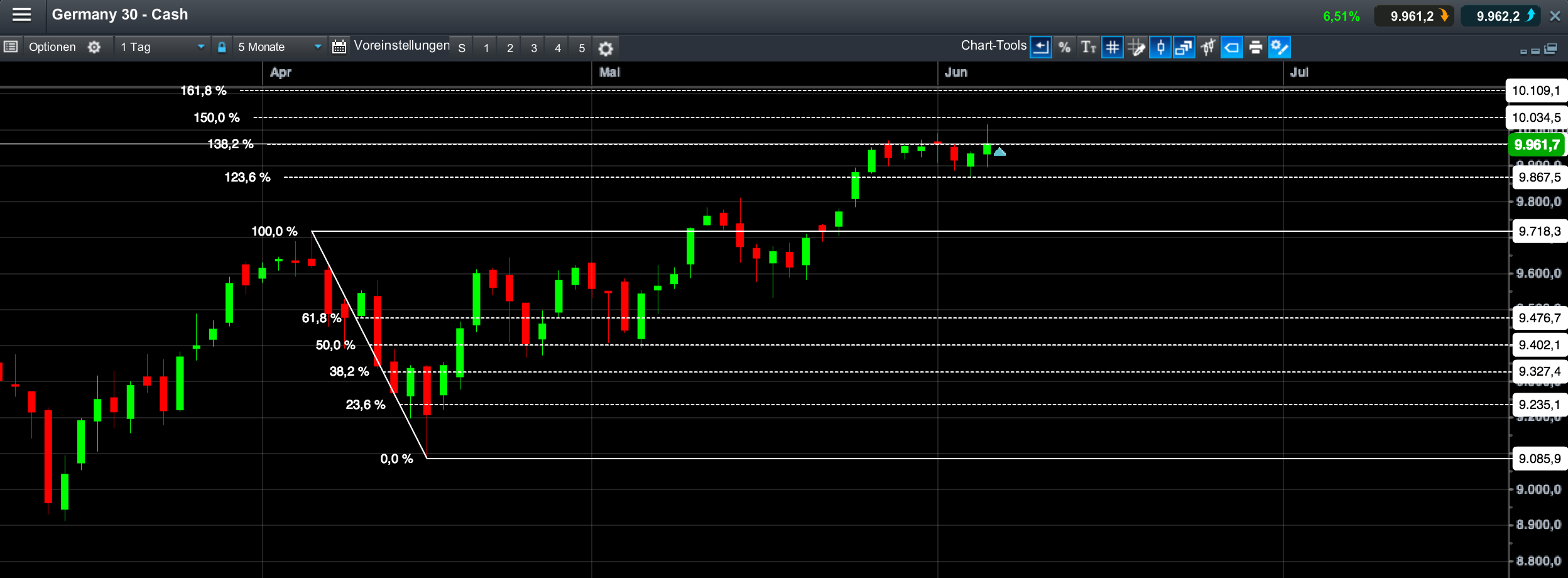Toggle the blue lock icon
1568x578 pixels.
(x=222, y=47)
